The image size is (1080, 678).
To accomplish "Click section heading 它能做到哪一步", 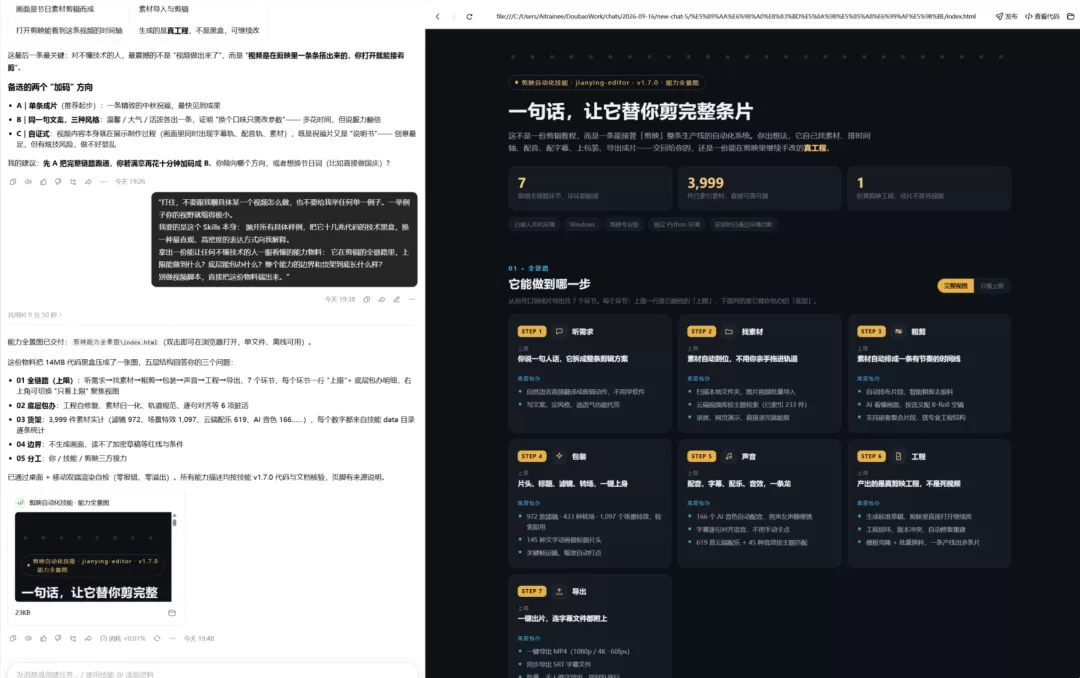I will point(549,284).
